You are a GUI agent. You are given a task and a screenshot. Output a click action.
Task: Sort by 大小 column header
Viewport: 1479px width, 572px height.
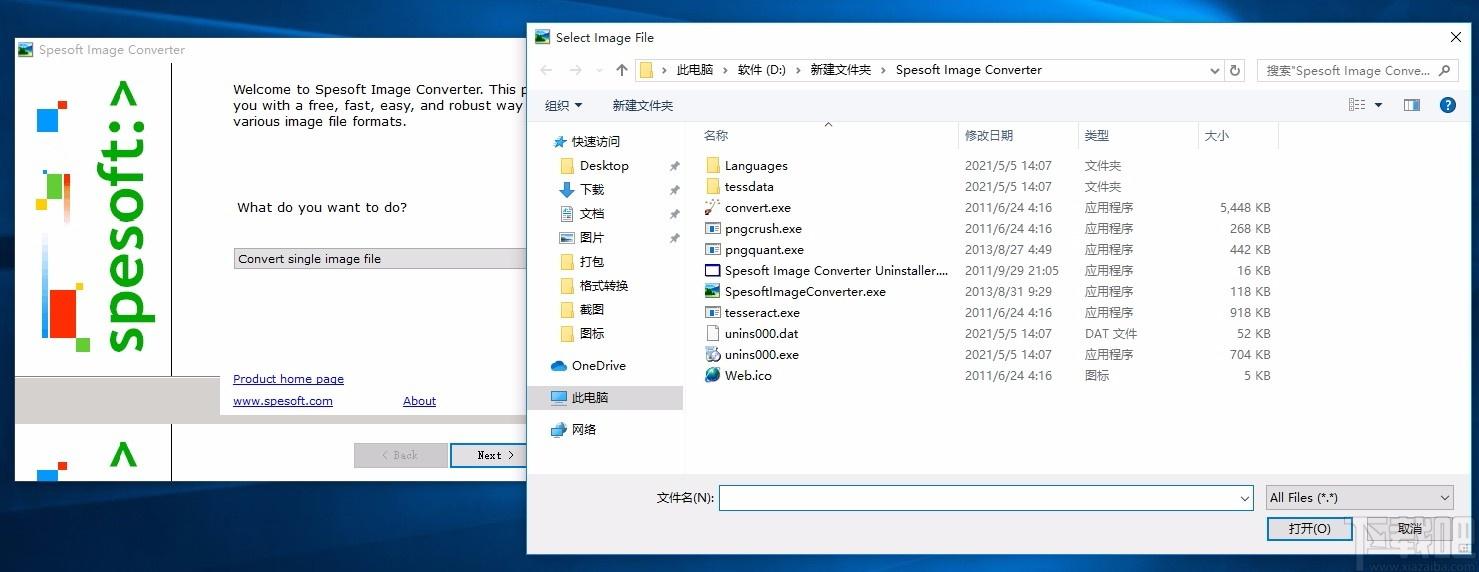[1217, 136]
